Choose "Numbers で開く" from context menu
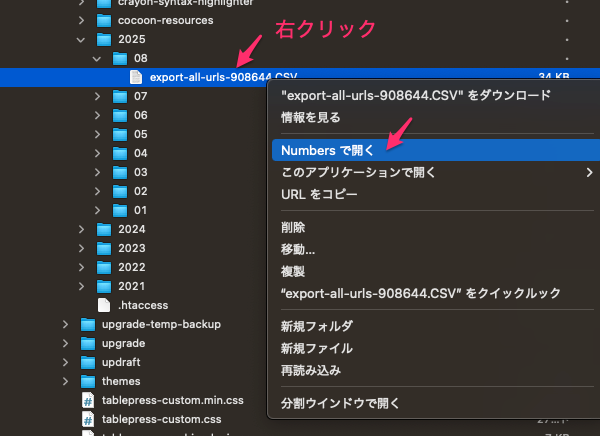Image resolution: width=600 pixels, height=436 pixels. click(327, 150)
